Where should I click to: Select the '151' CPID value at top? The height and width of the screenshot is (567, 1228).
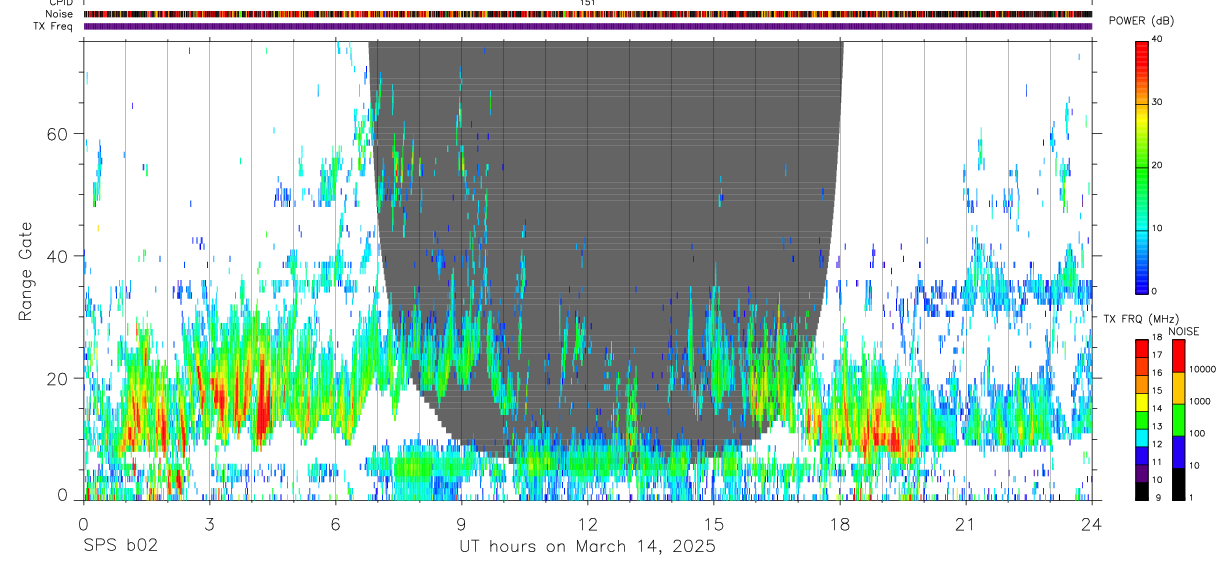(588, 3)
